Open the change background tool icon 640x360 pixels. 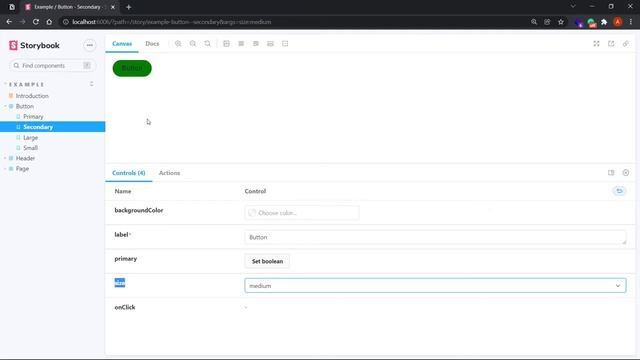pyautogui.click(x=227, y=44)
